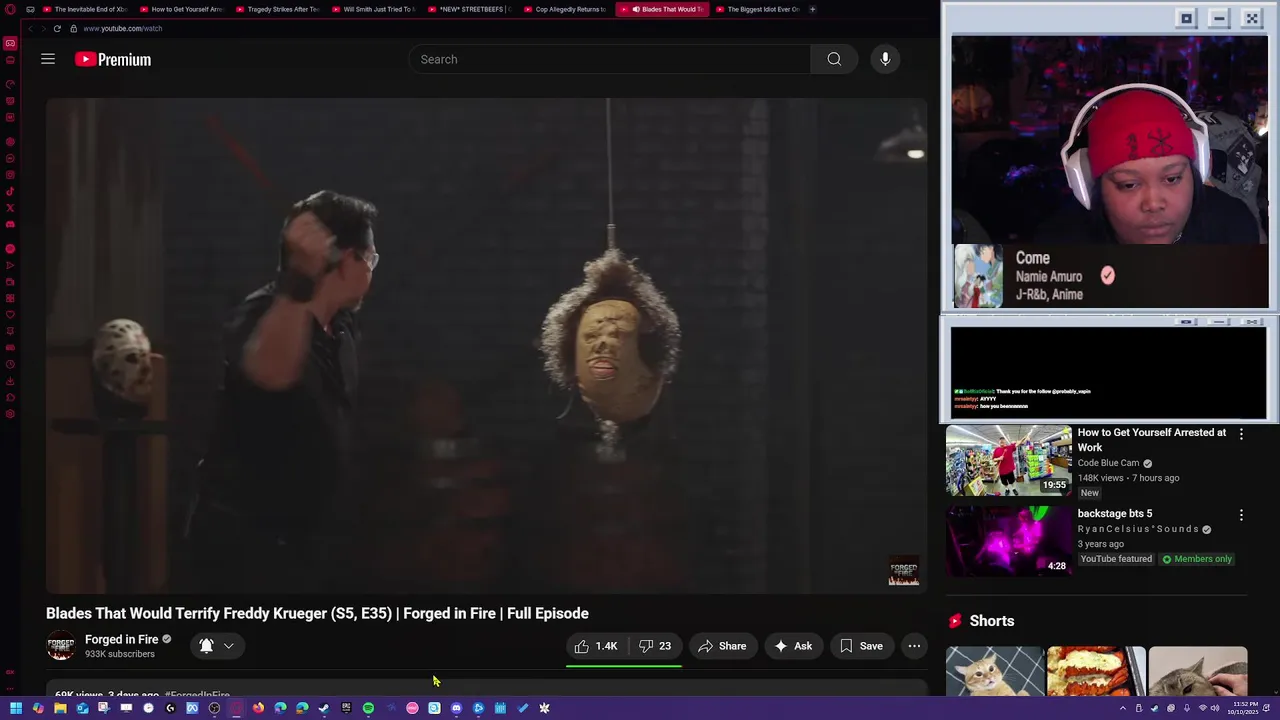Click the Opera logo menu button

point(10,9)
